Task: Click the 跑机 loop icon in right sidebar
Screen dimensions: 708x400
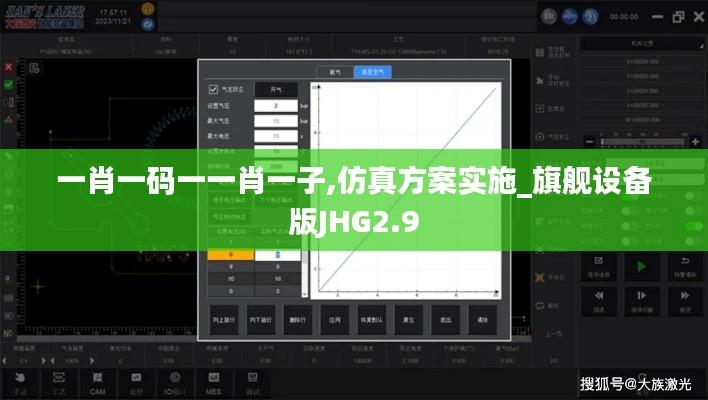Action: (x=540, y=306)
